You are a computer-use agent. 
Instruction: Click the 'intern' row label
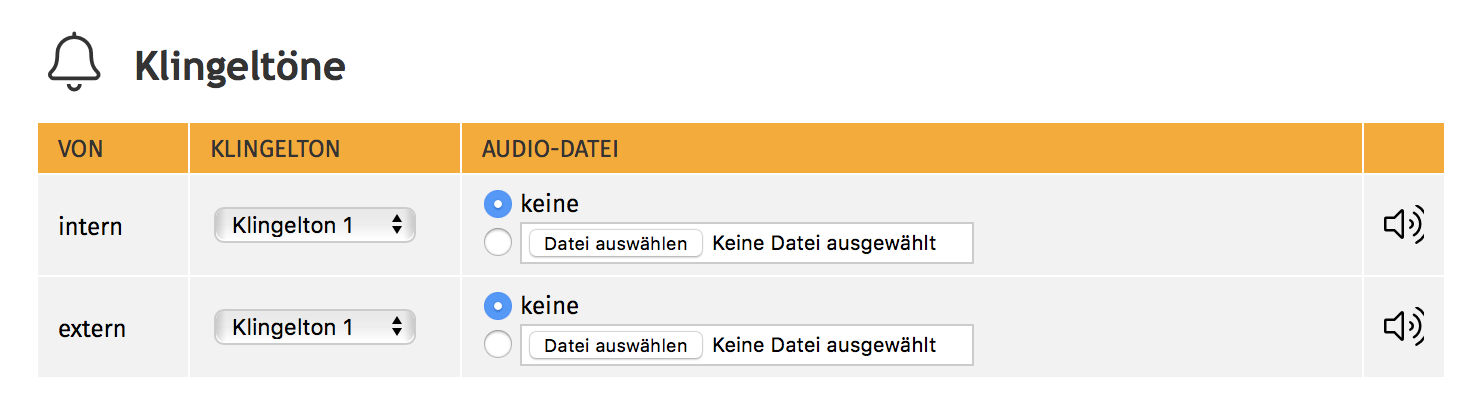coord(90,227)
